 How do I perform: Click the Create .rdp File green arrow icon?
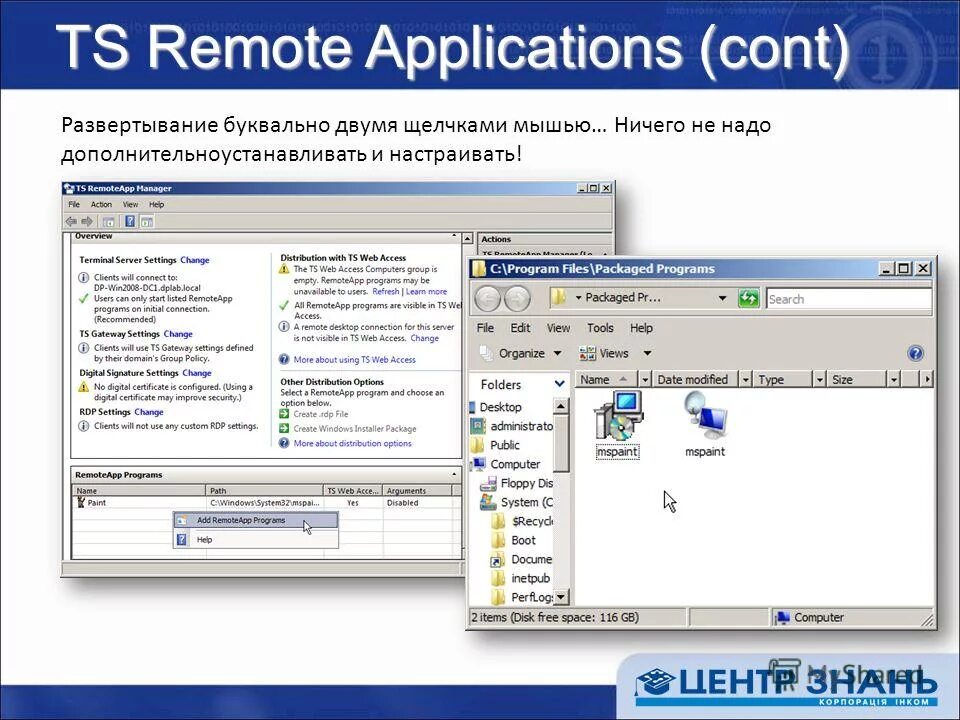point(284,414)
